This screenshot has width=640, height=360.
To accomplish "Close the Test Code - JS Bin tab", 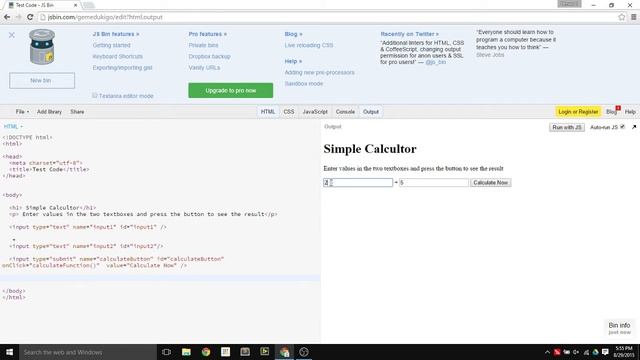I will [x=76, y=5].
